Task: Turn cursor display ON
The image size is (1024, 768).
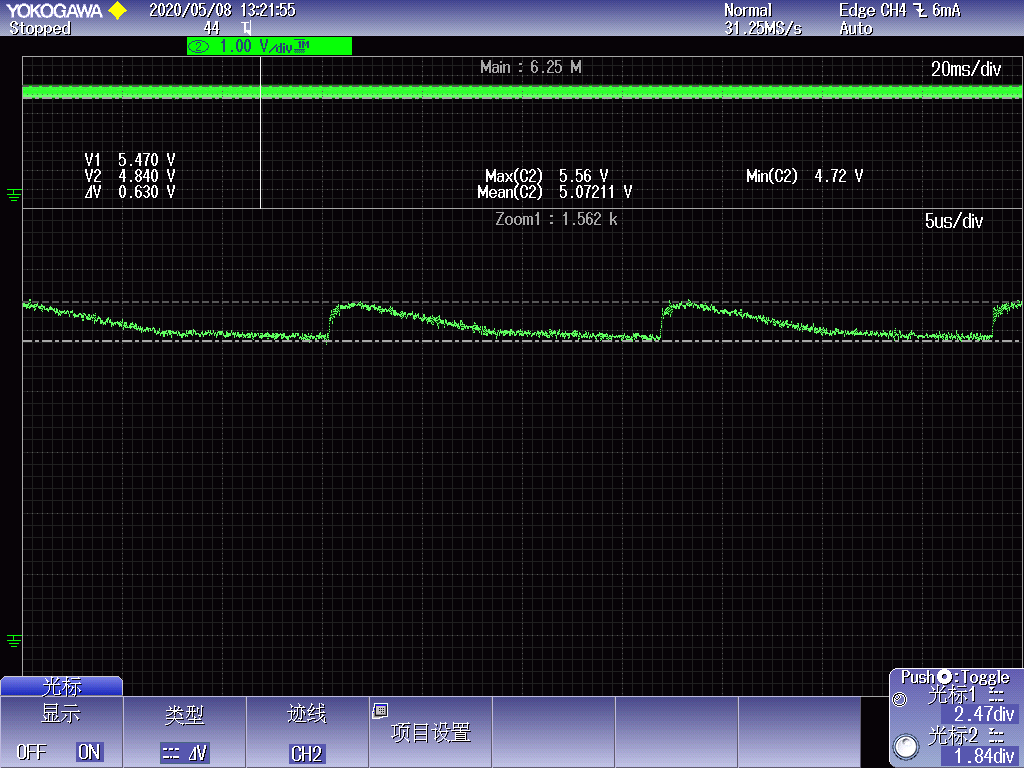Action: 89,752
